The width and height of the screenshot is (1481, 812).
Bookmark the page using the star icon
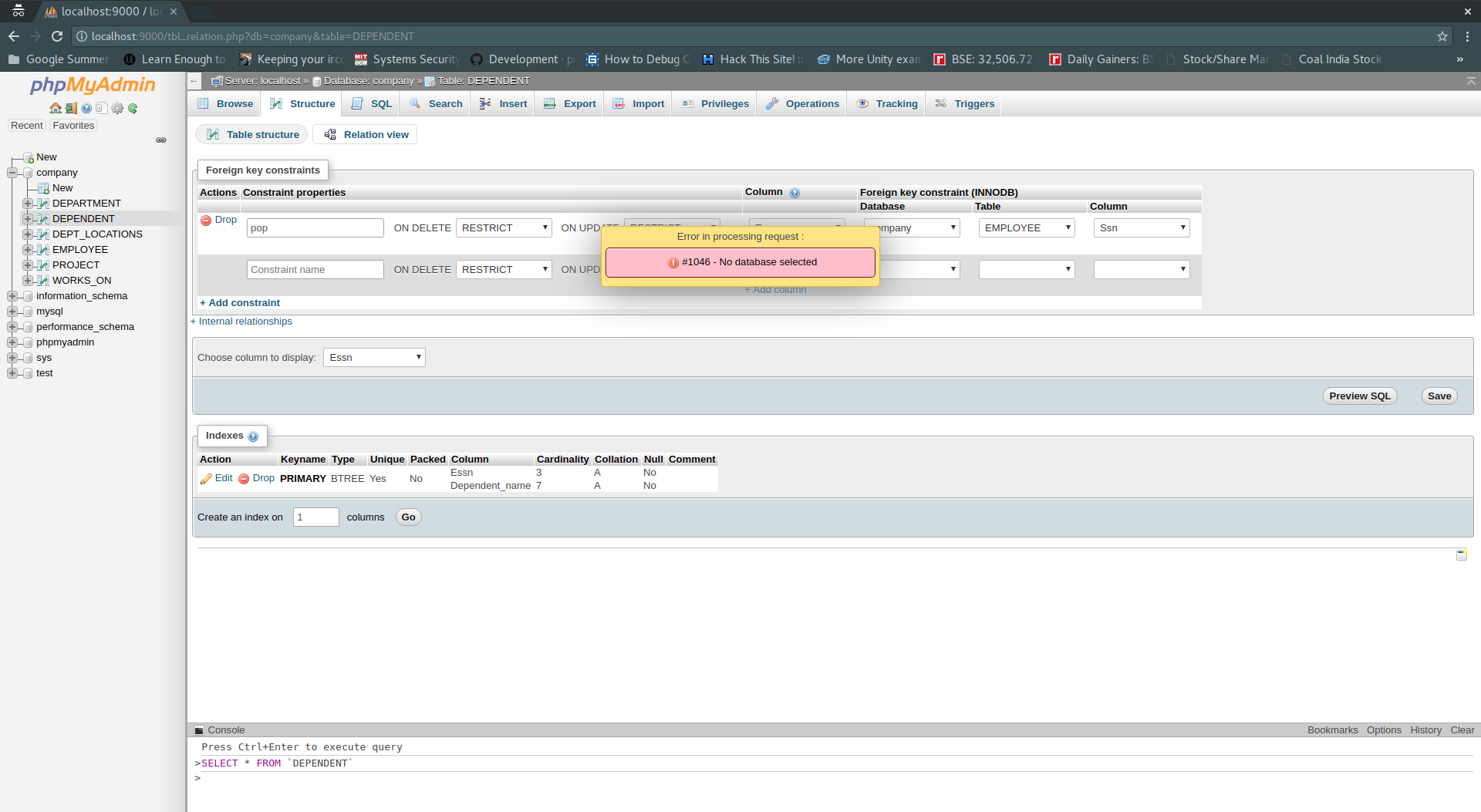click(1442, 35)
